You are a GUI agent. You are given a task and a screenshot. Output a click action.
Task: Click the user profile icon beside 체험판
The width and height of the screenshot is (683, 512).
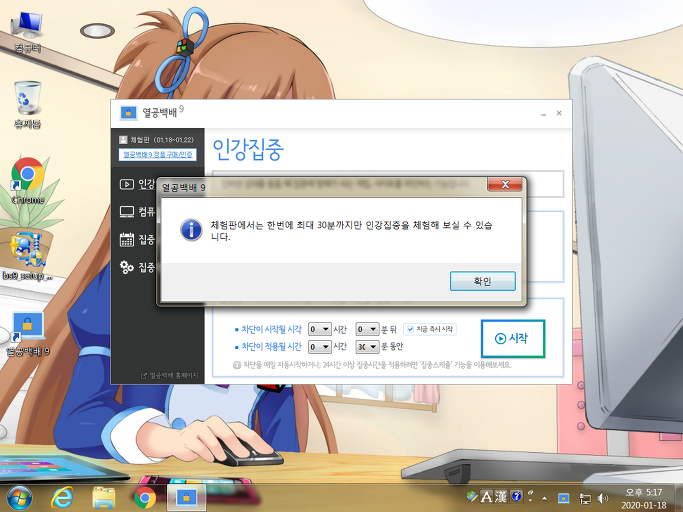123,140
